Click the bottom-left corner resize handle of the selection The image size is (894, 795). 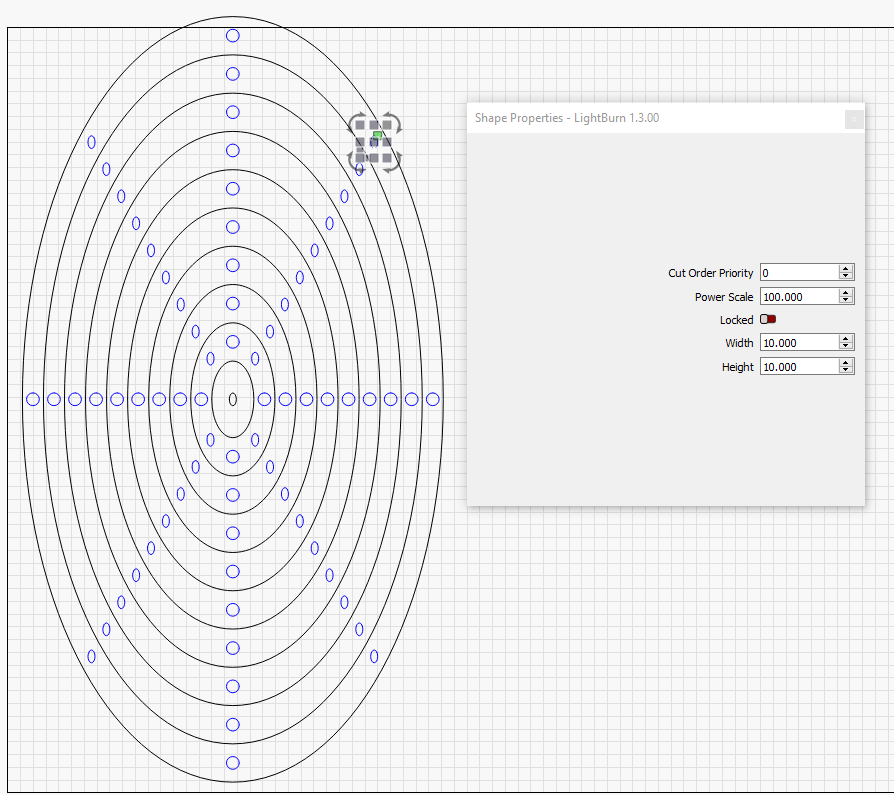click(360, 158)
